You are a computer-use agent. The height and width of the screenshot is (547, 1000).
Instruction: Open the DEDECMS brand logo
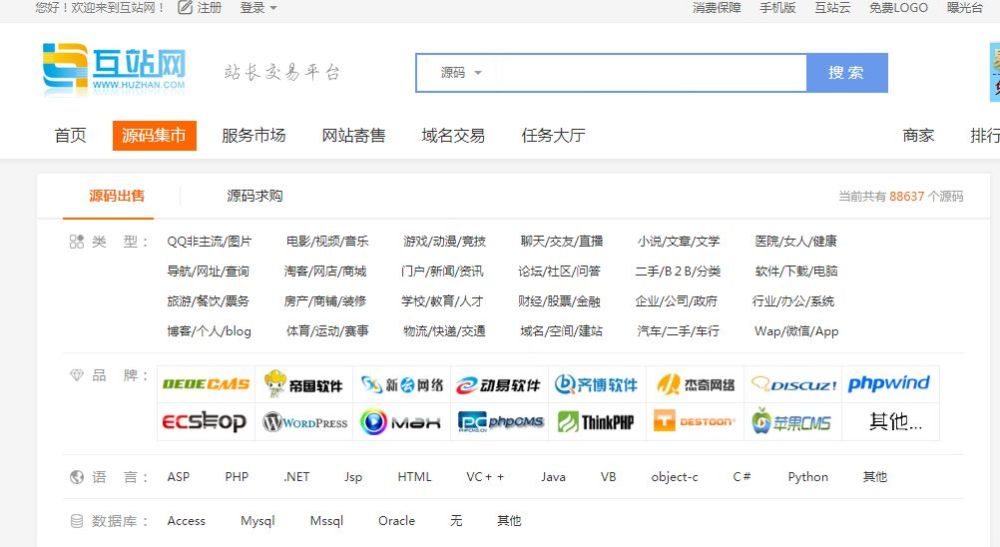(x=206, y=384)
